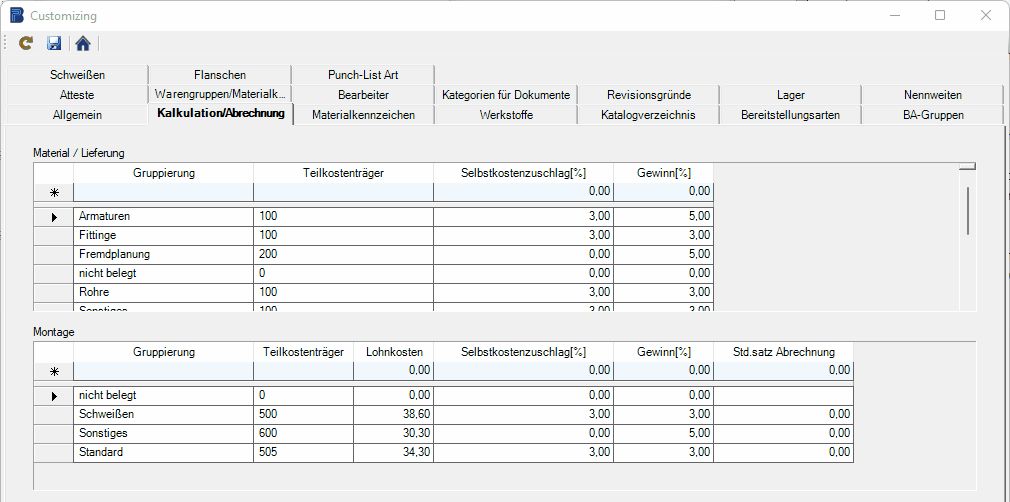Click the Customizing app icon in title bar
The width and height of the screenshot is (1010, 502).
17,16
